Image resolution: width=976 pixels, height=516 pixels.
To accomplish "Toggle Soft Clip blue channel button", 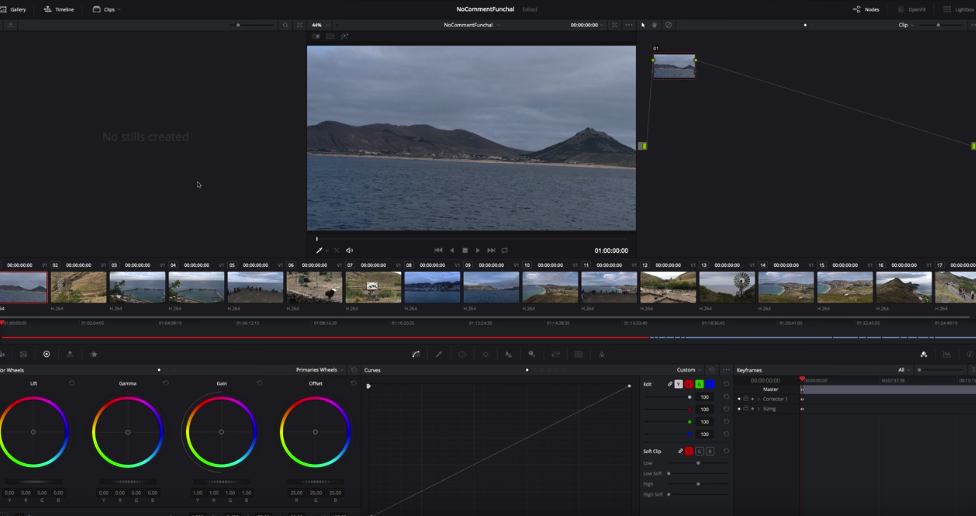I will [x=710, y=451].
